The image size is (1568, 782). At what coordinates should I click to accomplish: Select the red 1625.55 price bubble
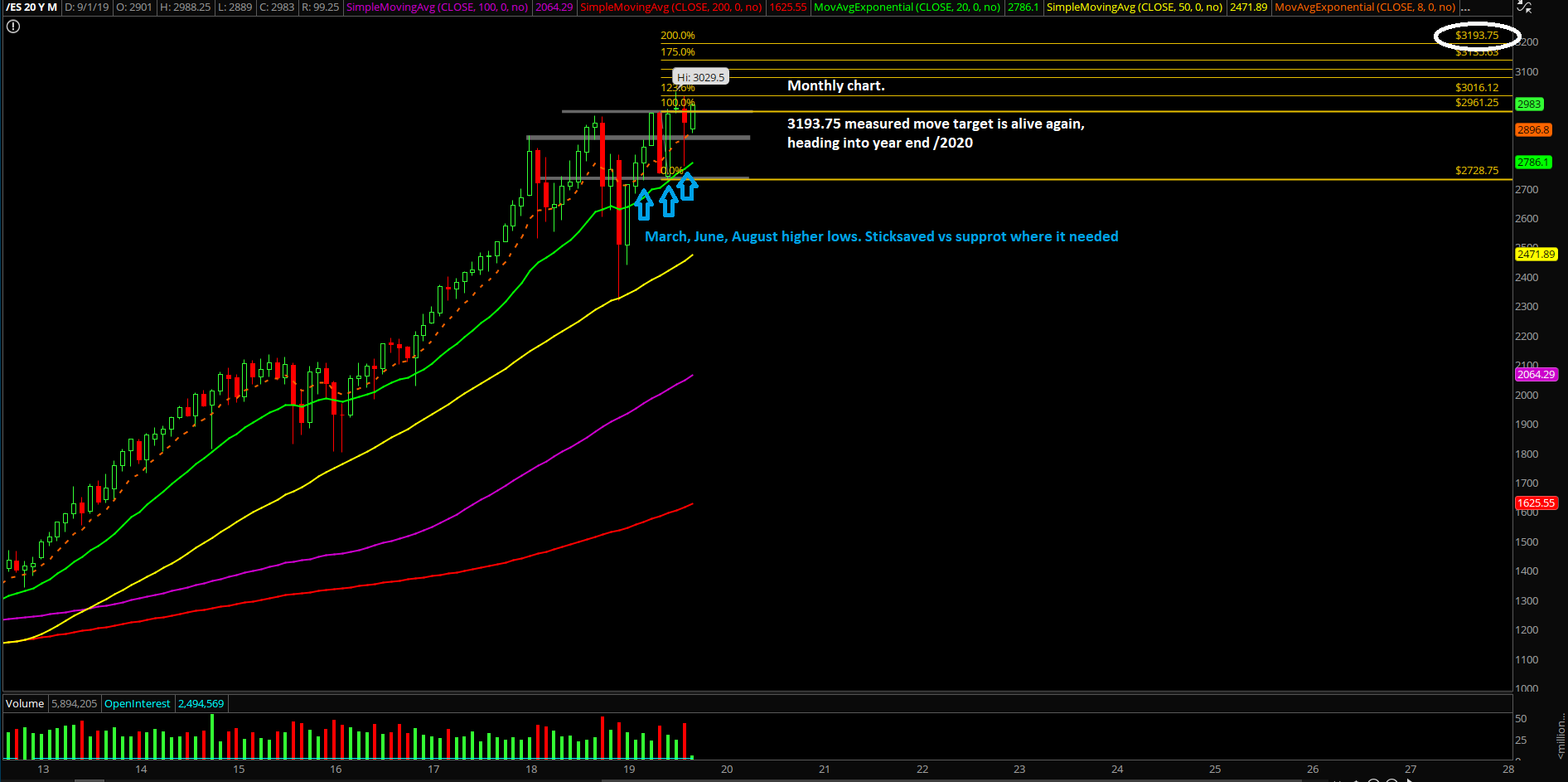1536,503
